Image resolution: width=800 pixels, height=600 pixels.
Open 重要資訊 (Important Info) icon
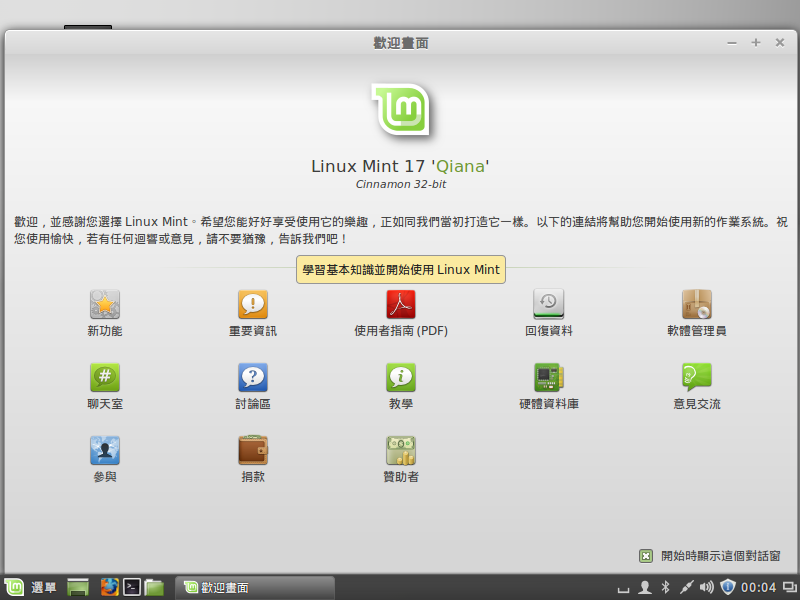[253, 304]
